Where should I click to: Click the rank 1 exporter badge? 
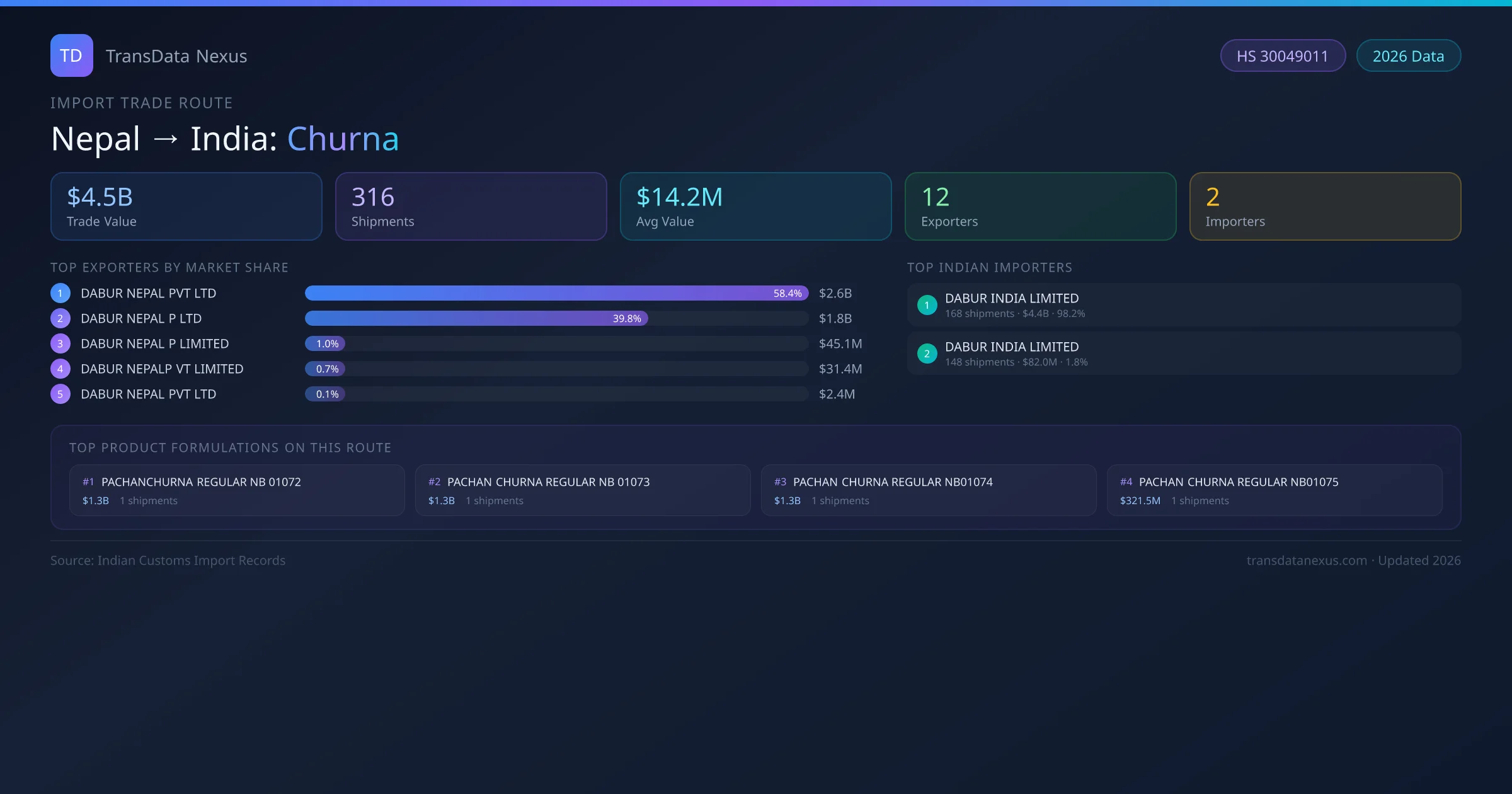[60, 293]
